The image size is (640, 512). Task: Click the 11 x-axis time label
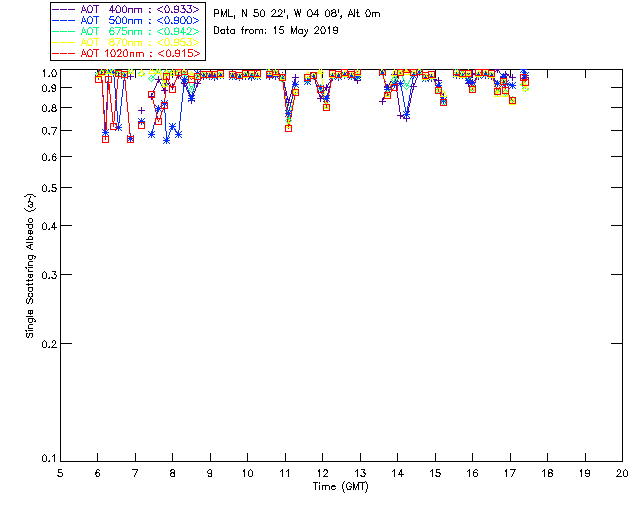coord(285,473)
